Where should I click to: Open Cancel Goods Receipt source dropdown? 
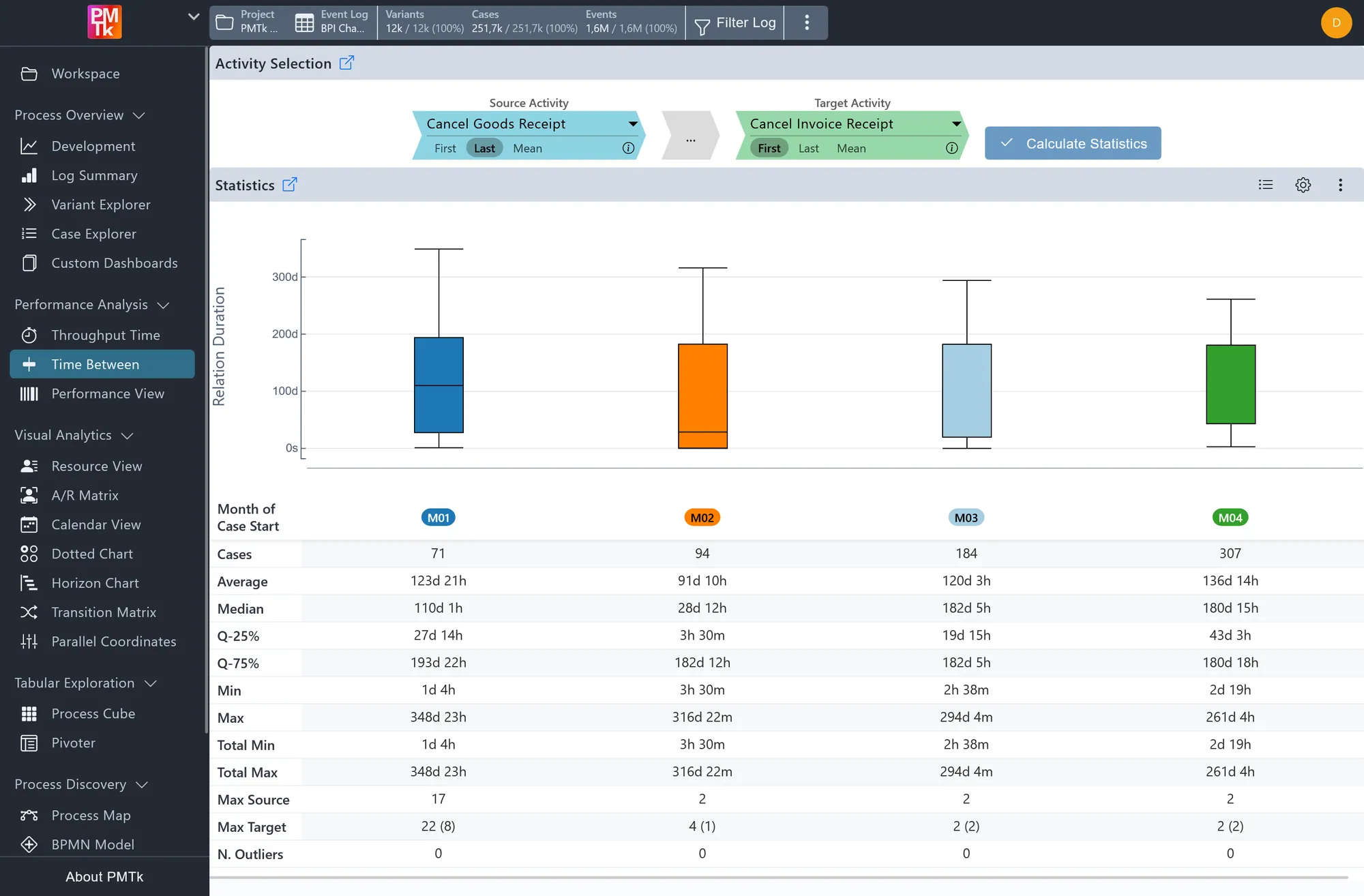532,123
